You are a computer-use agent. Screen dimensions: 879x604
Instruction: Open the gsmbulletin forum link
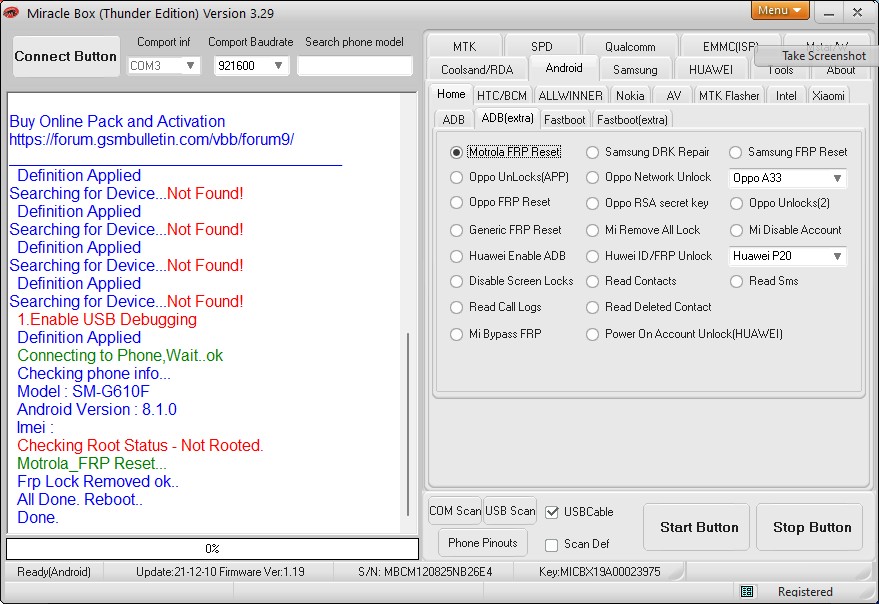coord(151,140)
